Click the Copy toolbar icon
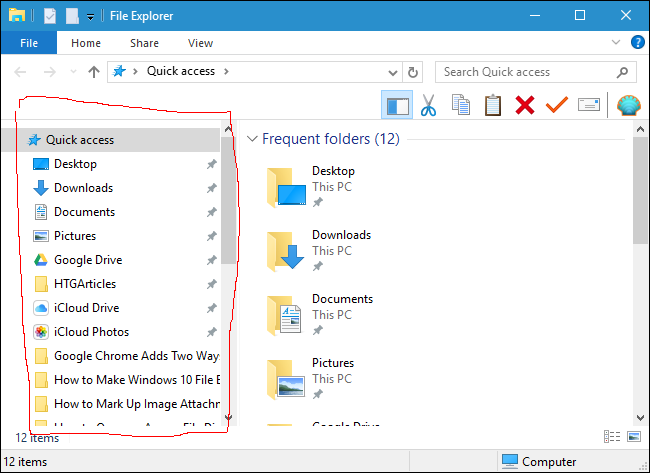This screenshot has width=650, height=473. (461, 105)
